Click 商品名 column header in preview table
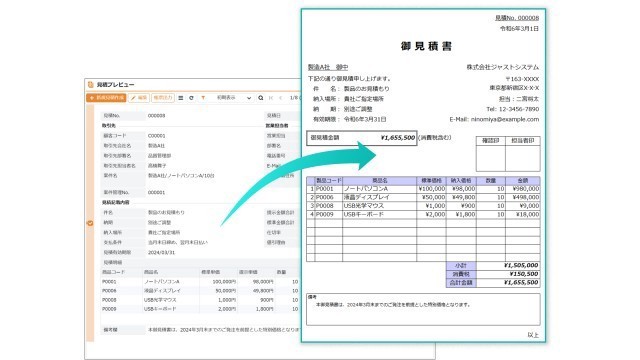Image resolution: width=640 pixels, height=360 pixels. [151, 272]
